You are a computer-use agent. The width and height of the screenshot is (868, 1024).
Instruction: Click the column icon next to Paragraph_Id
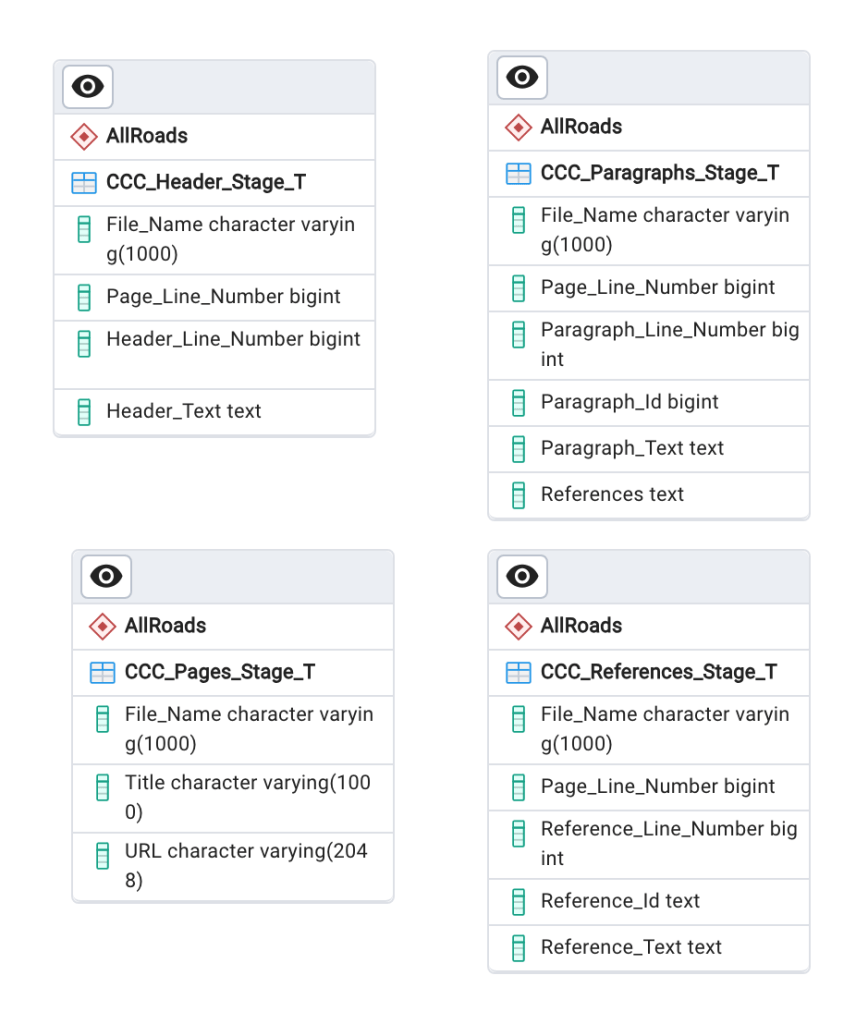[518, 403]
